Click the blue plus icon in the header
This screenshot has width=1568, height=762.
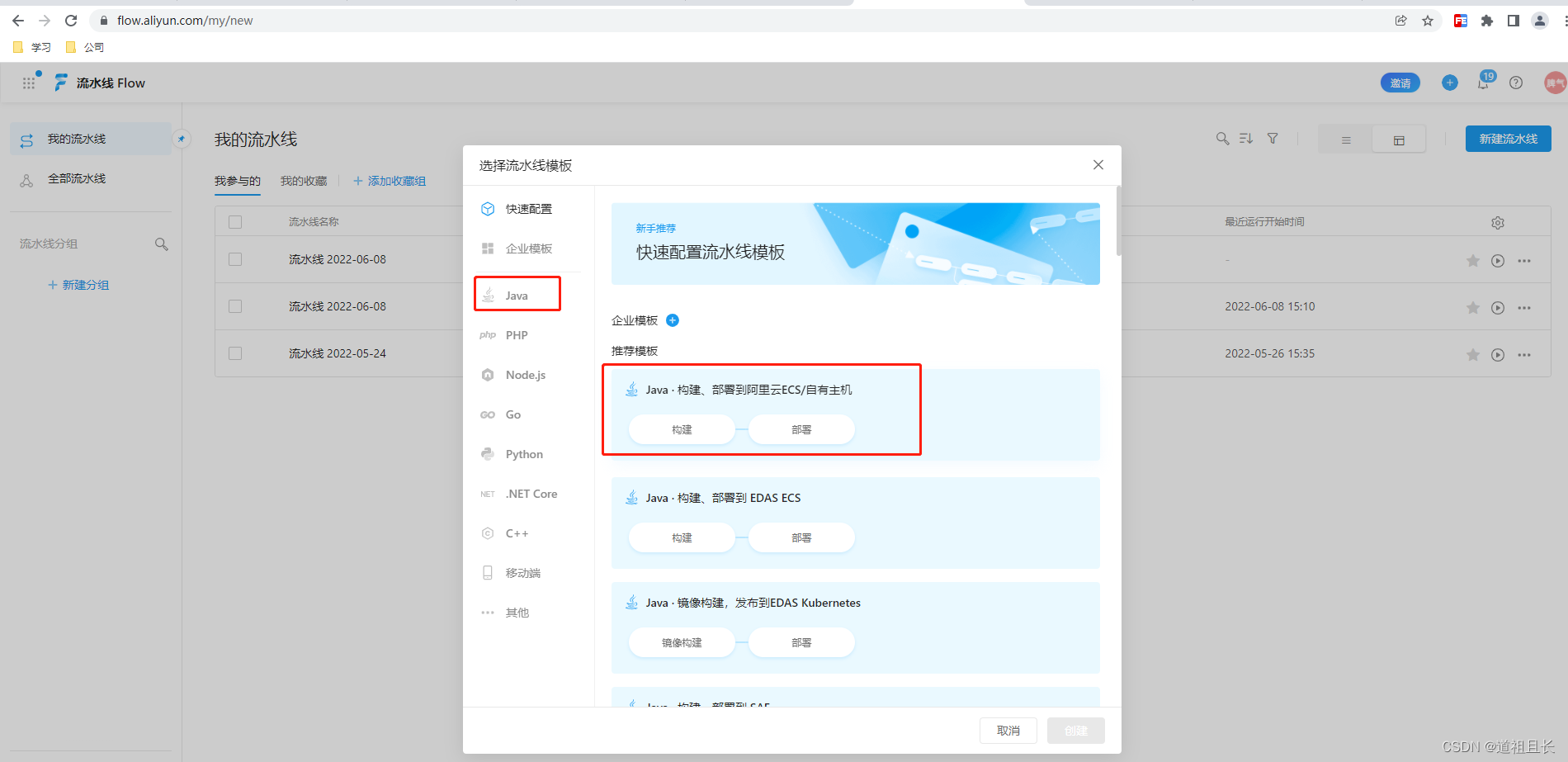pos(1450,83)
